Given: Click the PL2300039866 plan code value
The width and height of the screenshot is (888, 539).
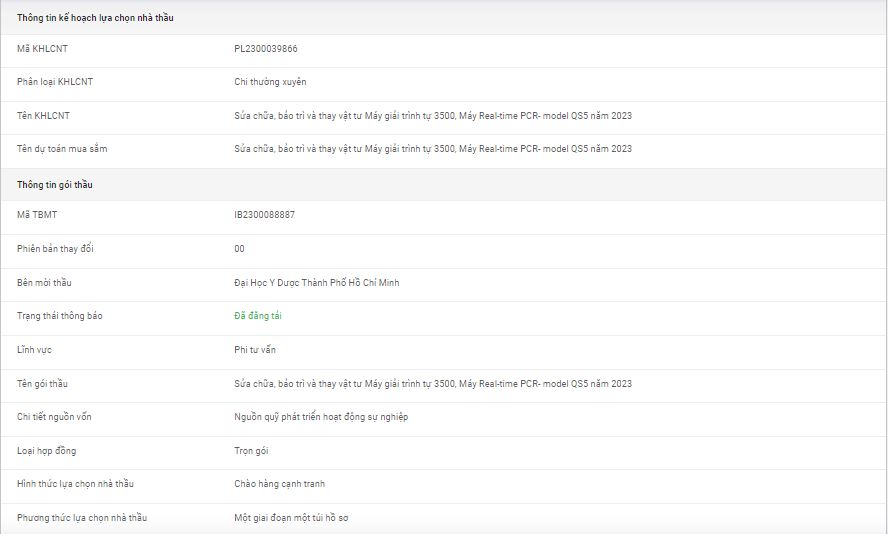Looking at the screenshot, I should click(266, 48).
